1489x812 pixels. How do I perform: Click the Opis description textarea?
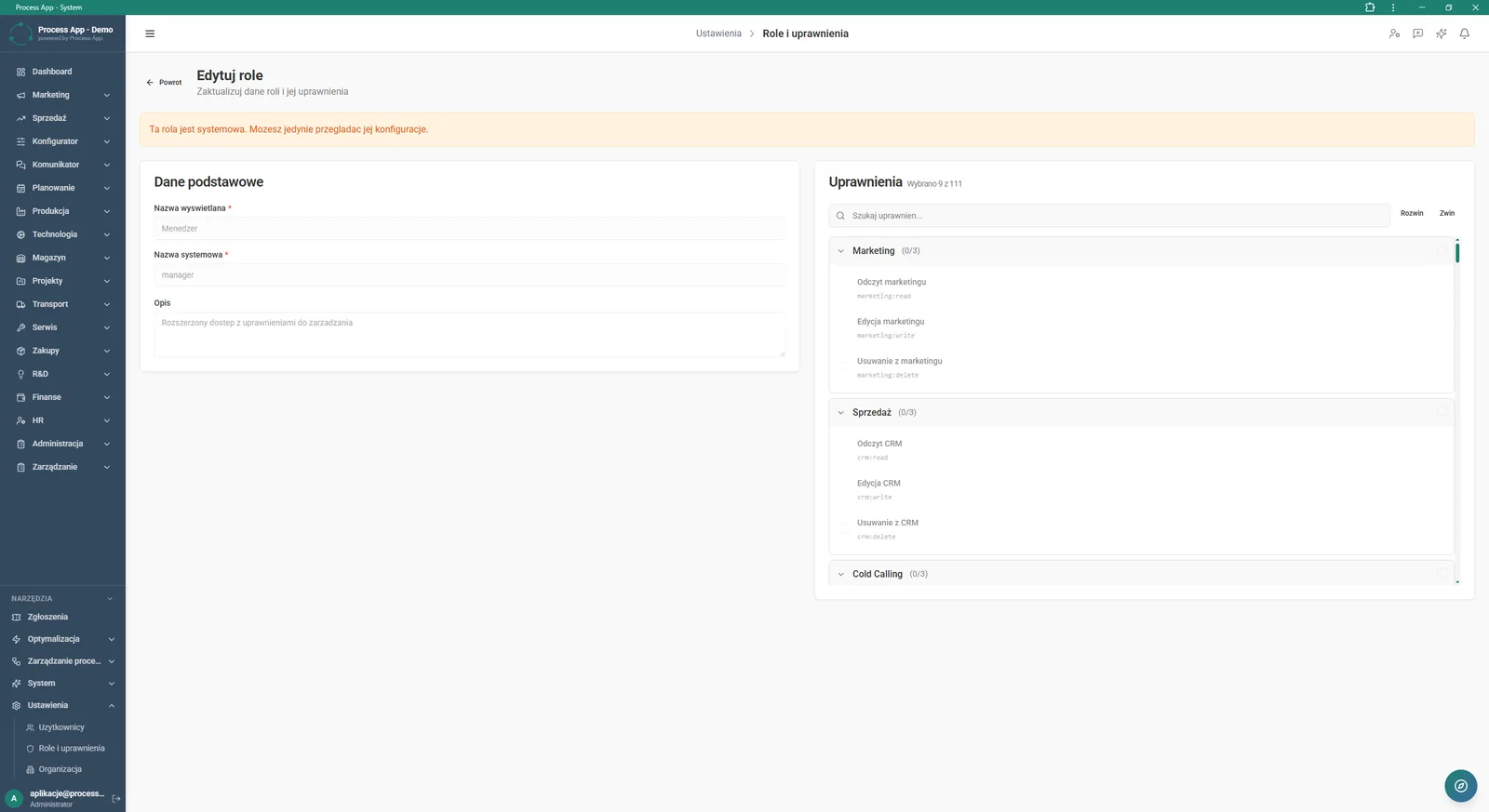469,335
